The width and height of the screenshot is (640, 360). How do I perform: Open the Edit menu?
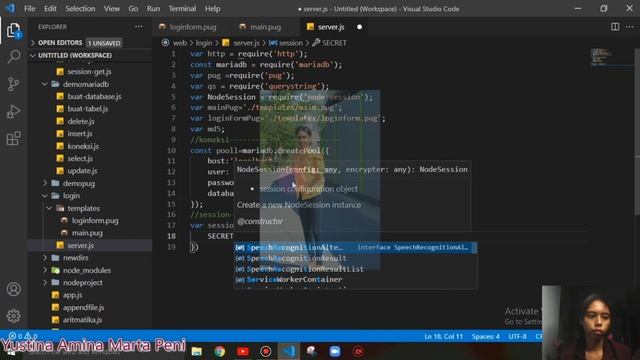click(50, 9)
